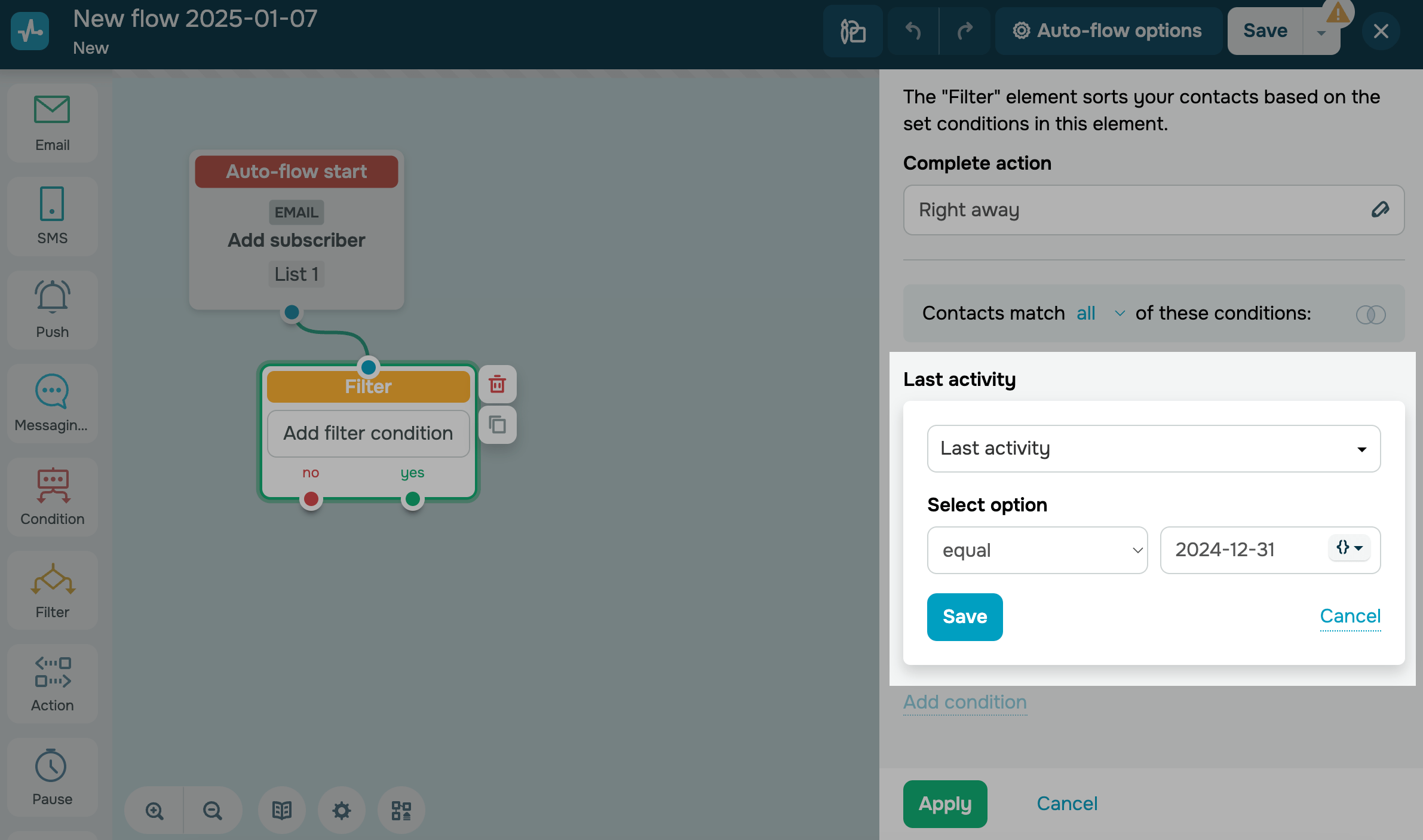Add a Pause element from sidebar
Viewport: 1423px width, 840px height.
coord(52,777)
